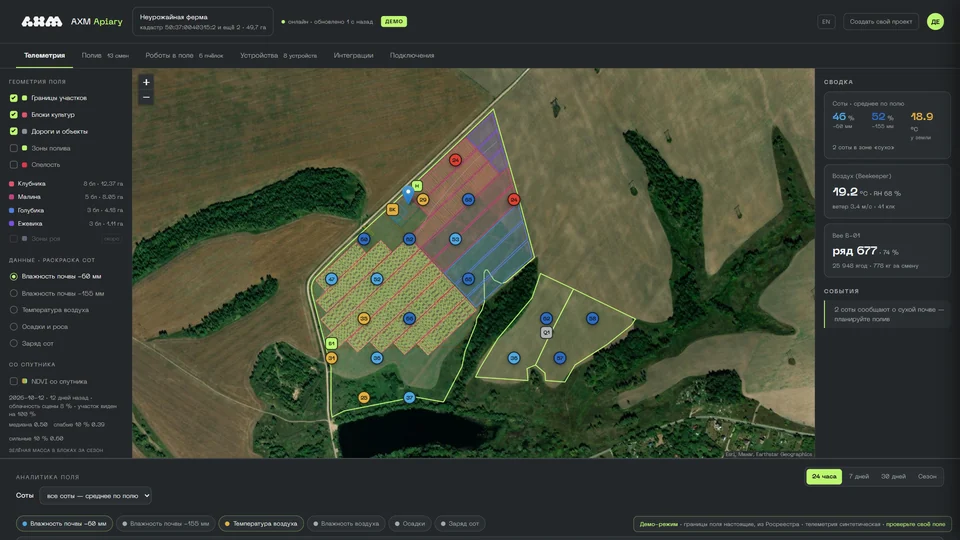Viewport: 960px width, 540px height.
Task: Enable NDVI со спутника checkbox
Action: 13,381
